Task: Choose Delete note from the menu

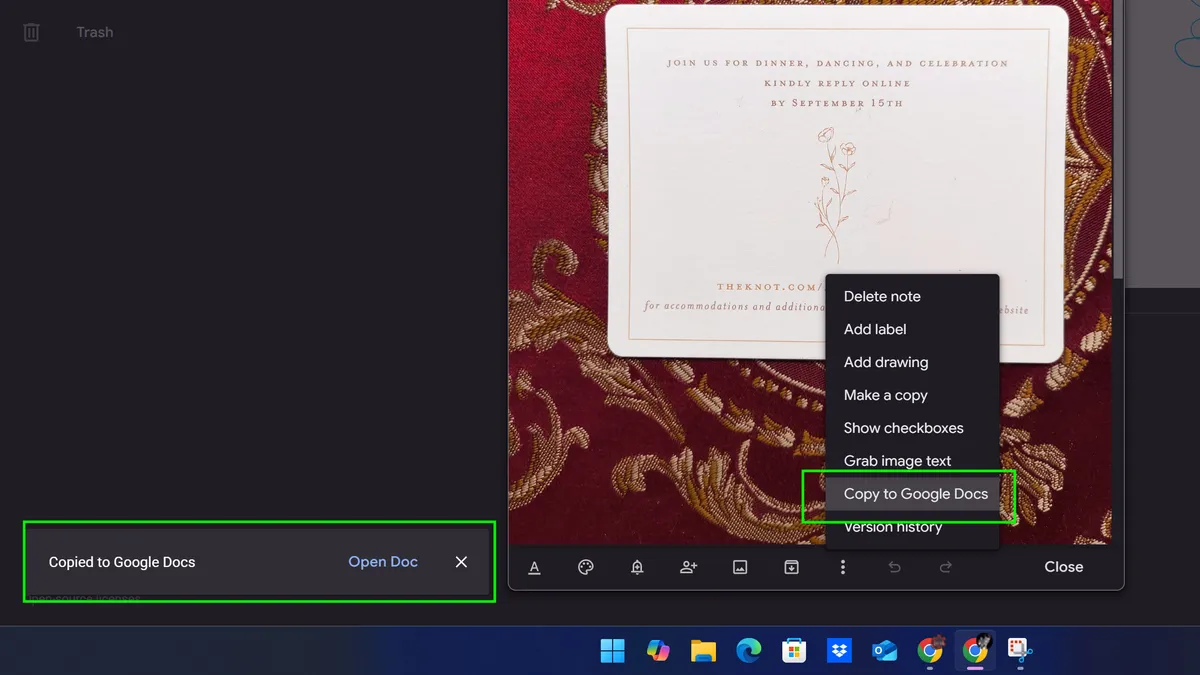Action: [882, 296]
